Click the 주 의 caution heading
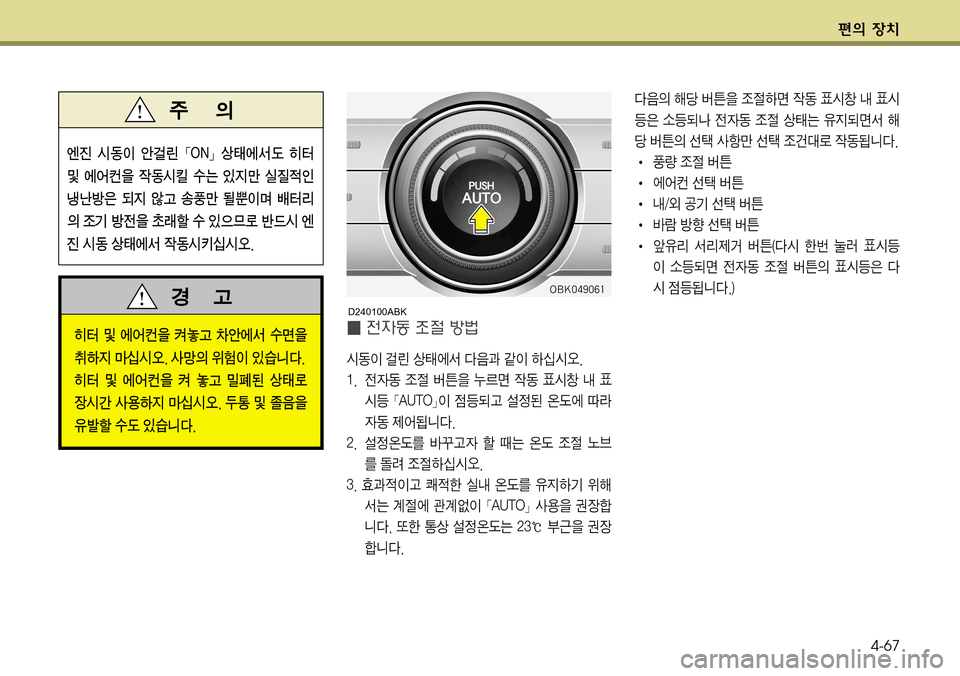The height and width of the screenshot is (676, 960). pyautogui.click(x=201, y=110)
